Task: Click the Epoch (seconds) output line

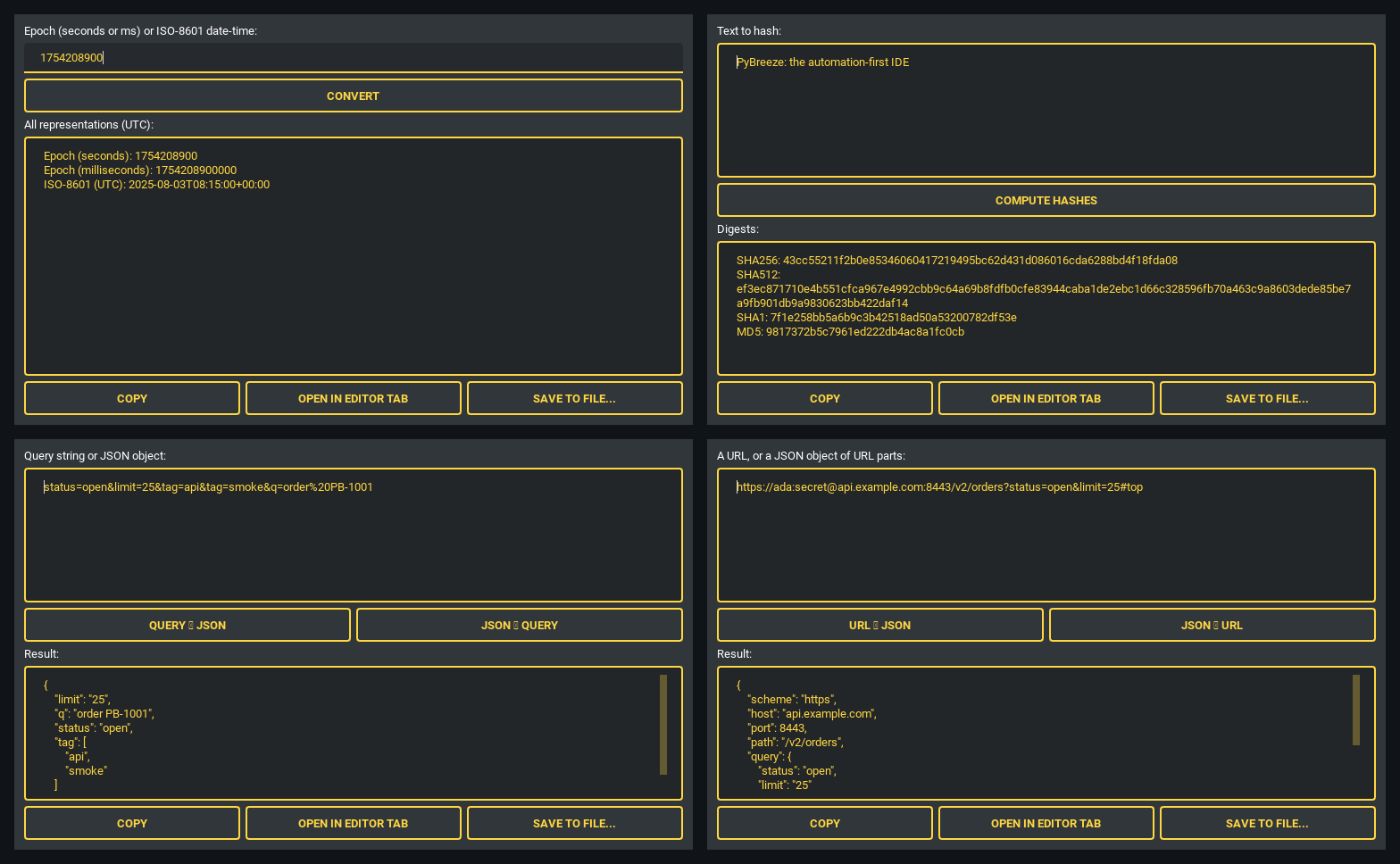Action: [x=121, y=156]
